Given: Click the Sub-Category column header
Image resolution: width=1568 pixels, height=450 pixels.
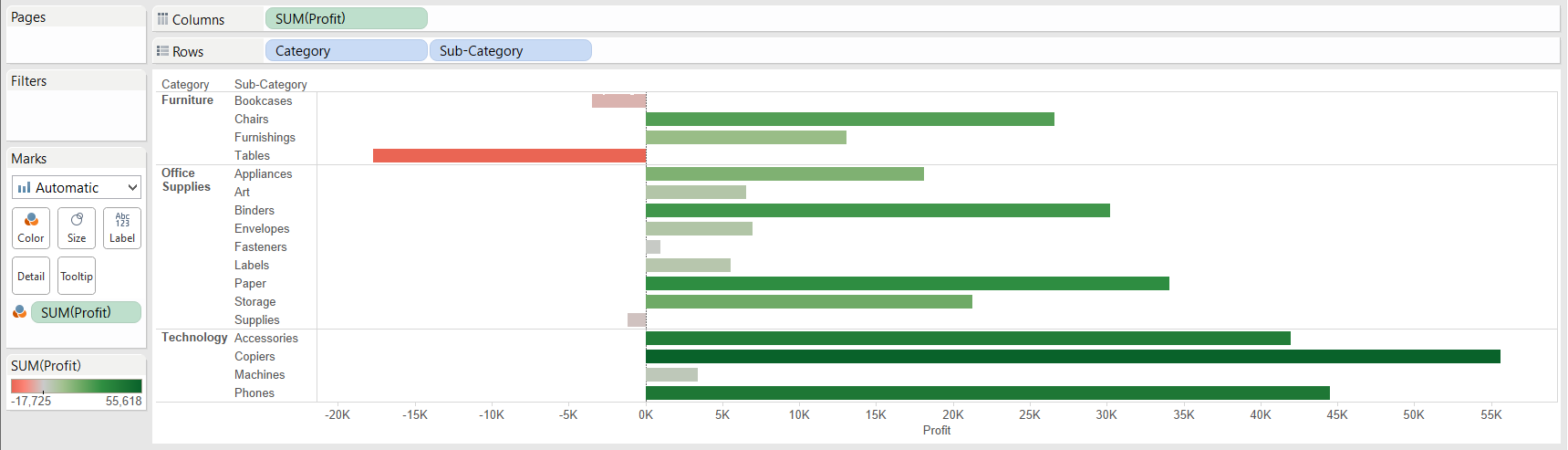Looking at the screenshot, I should click(x=270, y=84).
